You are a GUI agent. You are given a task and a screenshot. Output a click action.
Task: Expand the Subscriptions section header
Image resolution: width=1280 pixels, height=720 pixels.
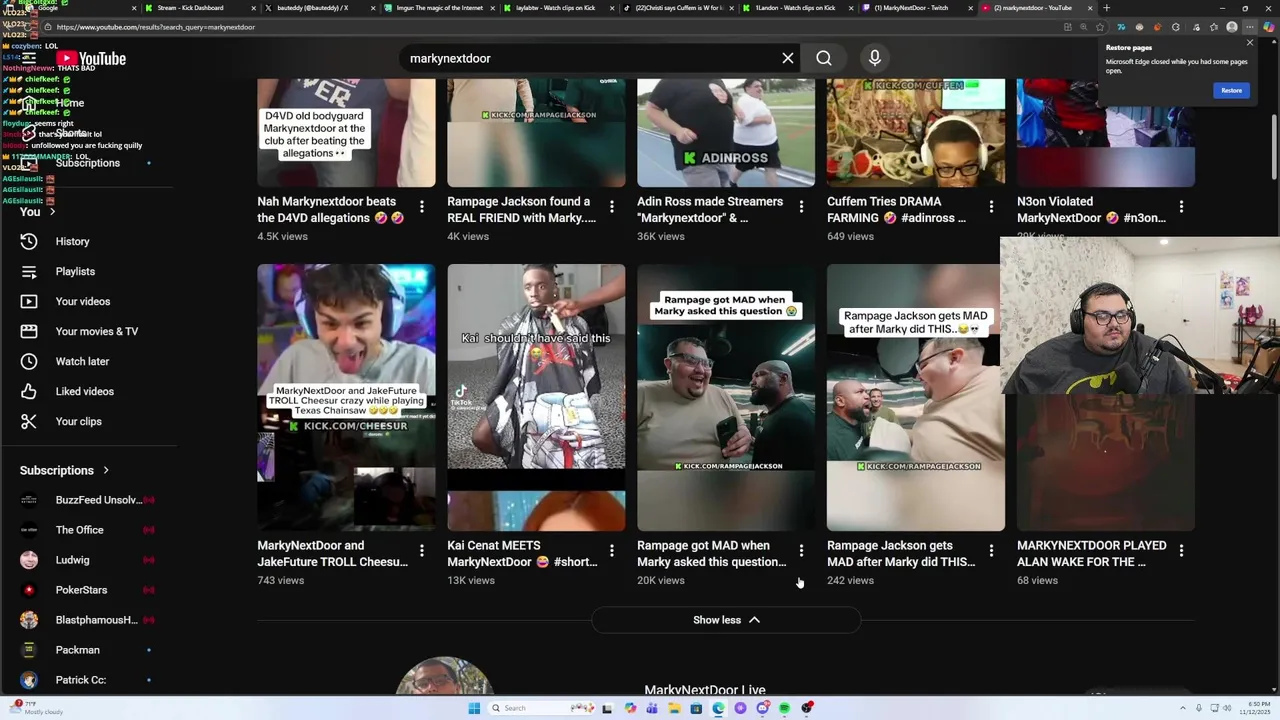65,470
